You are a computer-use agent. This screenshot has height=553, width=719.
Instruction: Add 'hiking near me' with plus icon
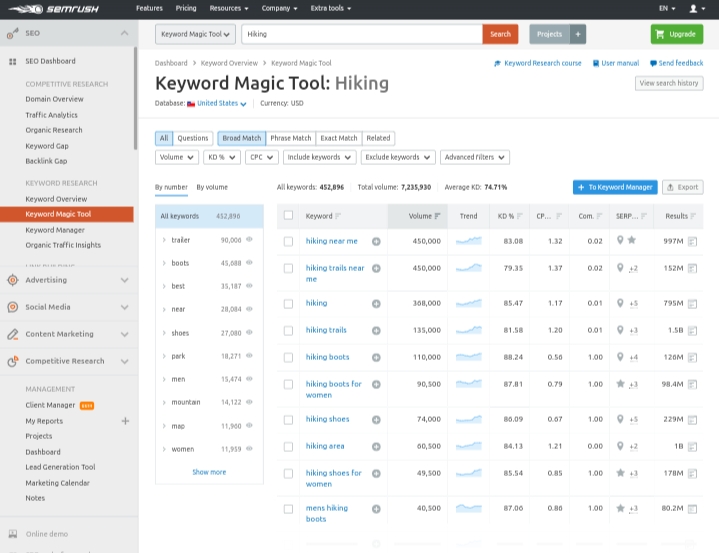(376, 241)
